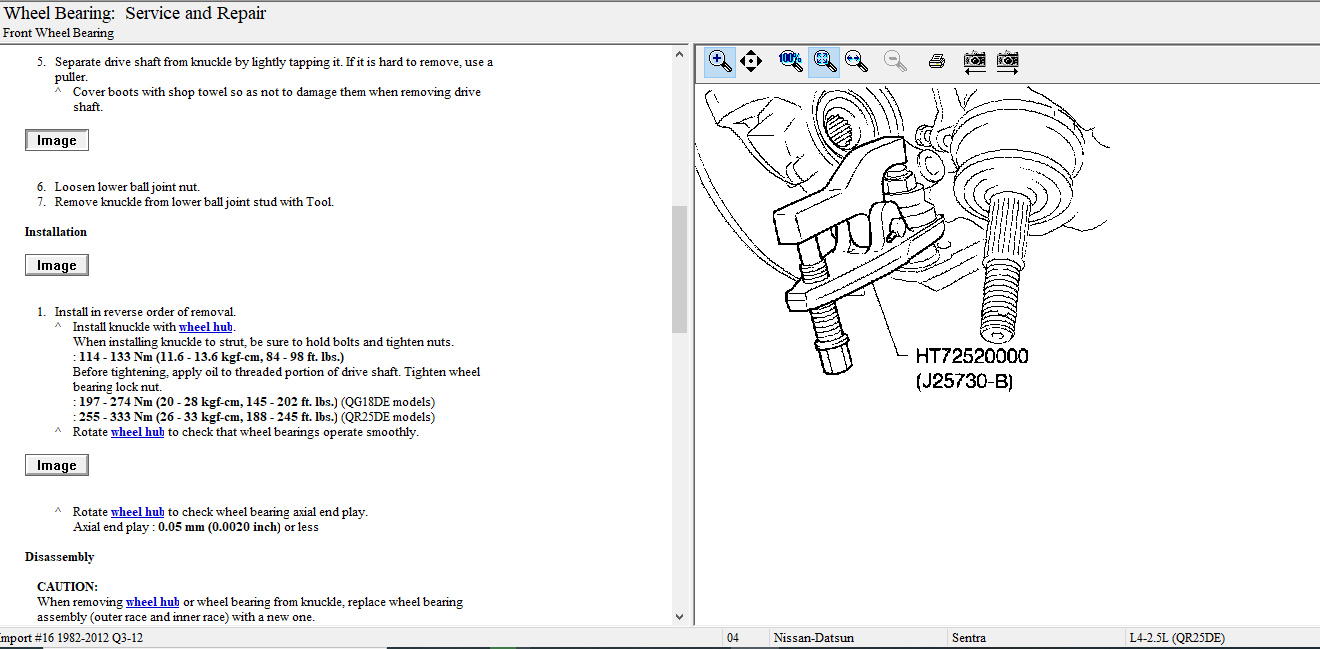Click the Disassembly heading
Screen dimensions: 1320x649
tap(60, 557)
